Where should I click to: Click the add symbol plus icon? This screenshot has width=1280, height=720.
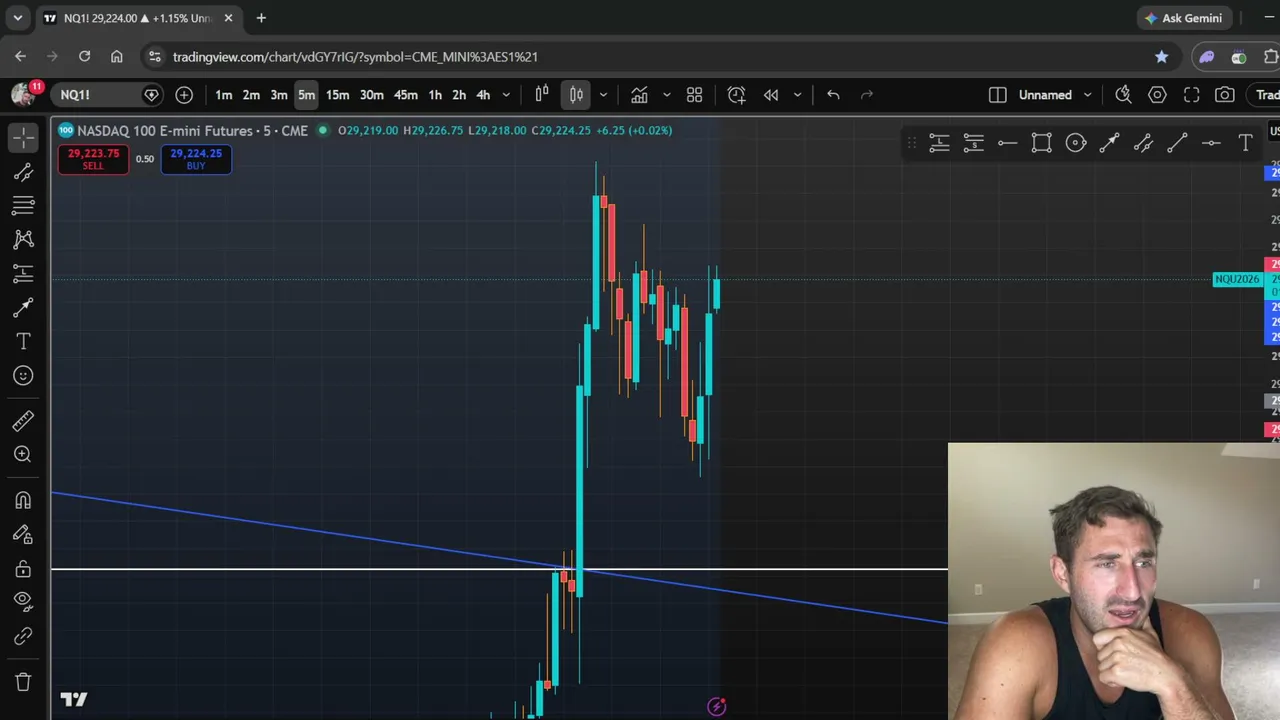(184, 95)
